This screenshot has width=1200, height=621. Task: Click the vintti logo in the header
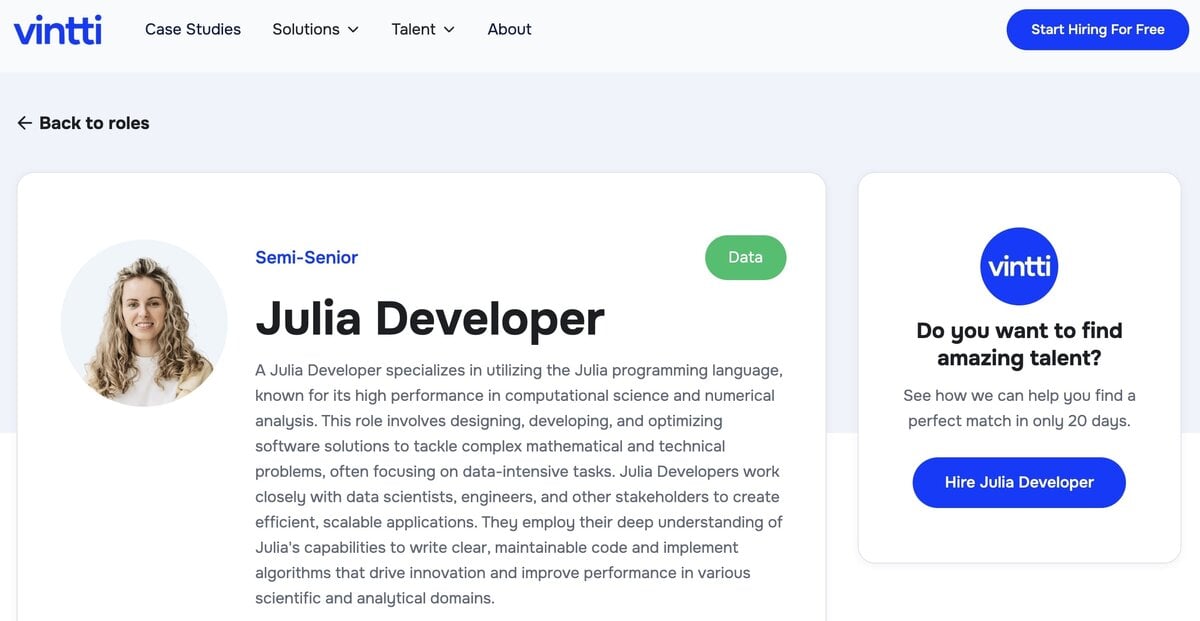click(x=57, y=29)
